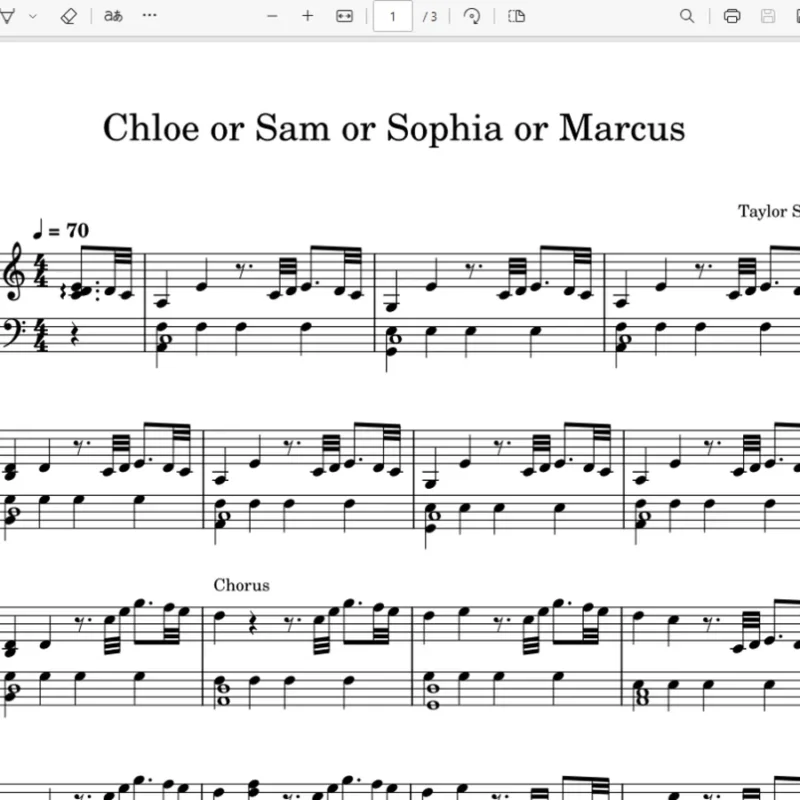Open the Find search magnifier icon
Viewport: 800px width, 800px height.
coord(687,16)
